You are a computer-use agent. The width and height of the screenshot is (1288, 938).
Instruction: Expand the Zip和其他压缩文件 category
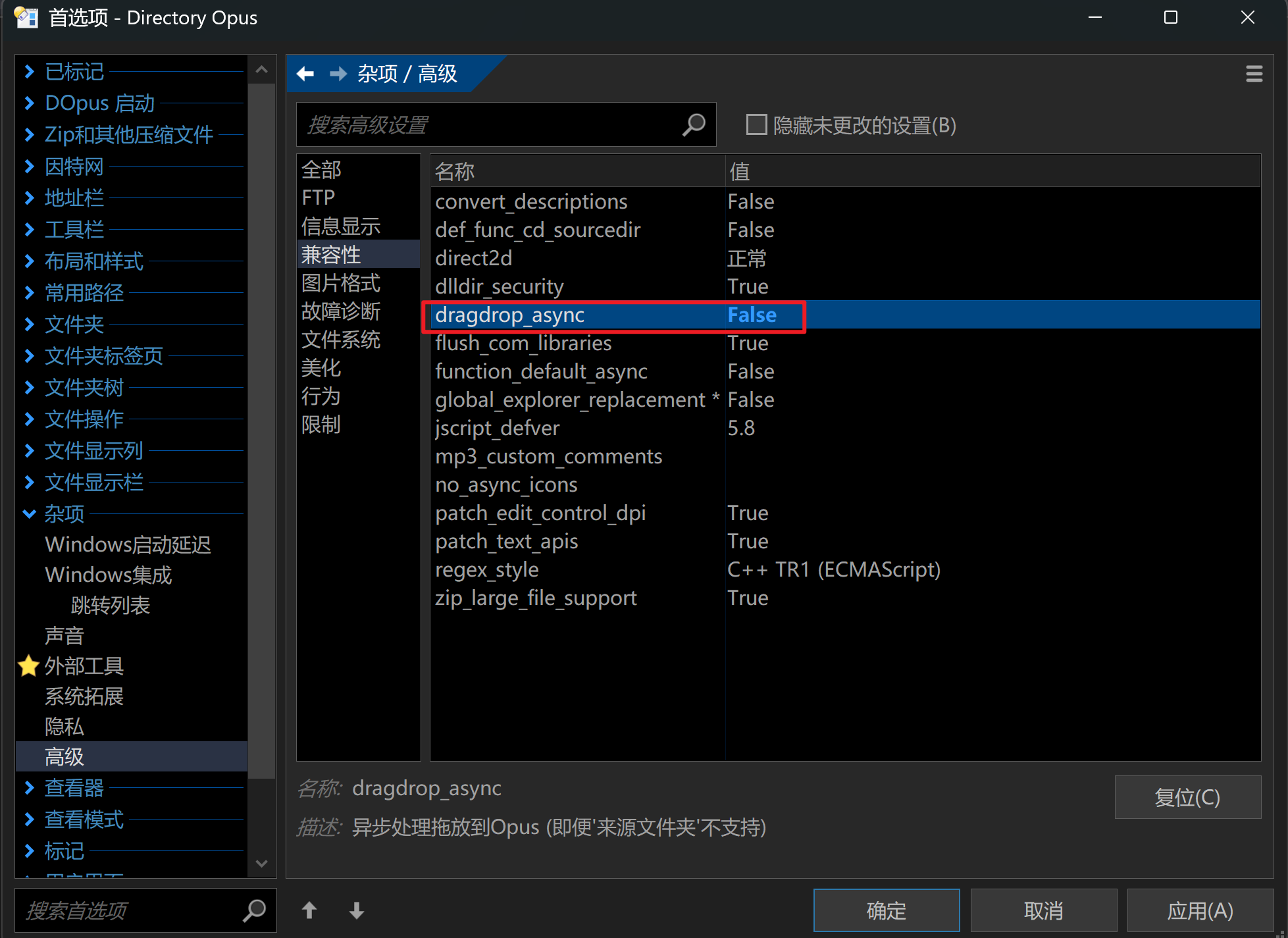[x=29, y=135]
